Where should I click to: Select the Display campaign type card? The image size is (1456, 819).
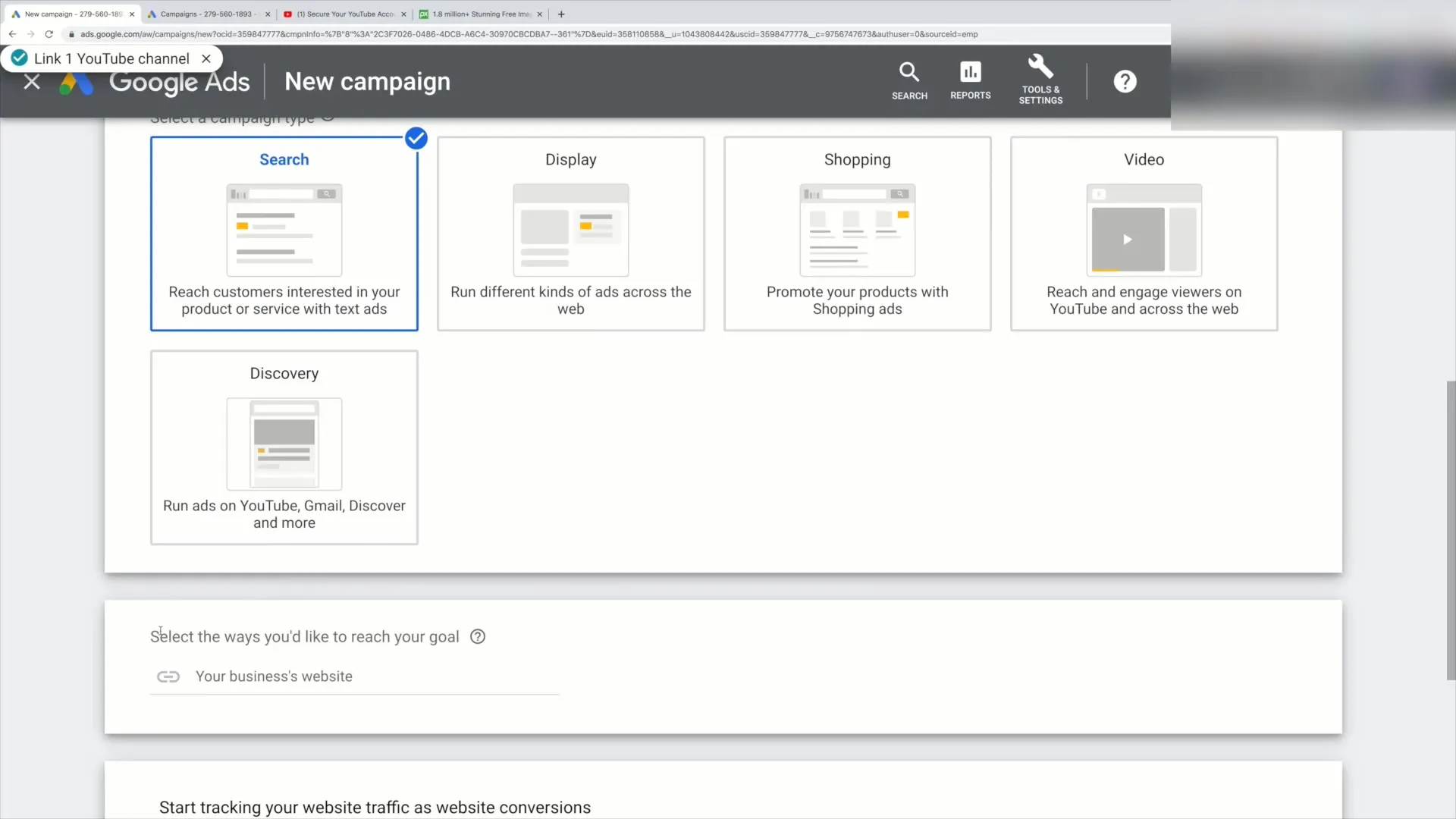pos(570,234)
